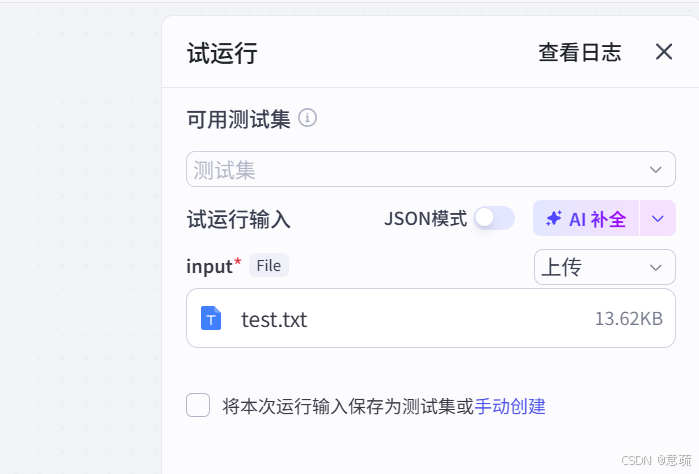This screenshot has height=474, width=699.
Task: Click the JSON模式 label text
Action: [425, 219]
